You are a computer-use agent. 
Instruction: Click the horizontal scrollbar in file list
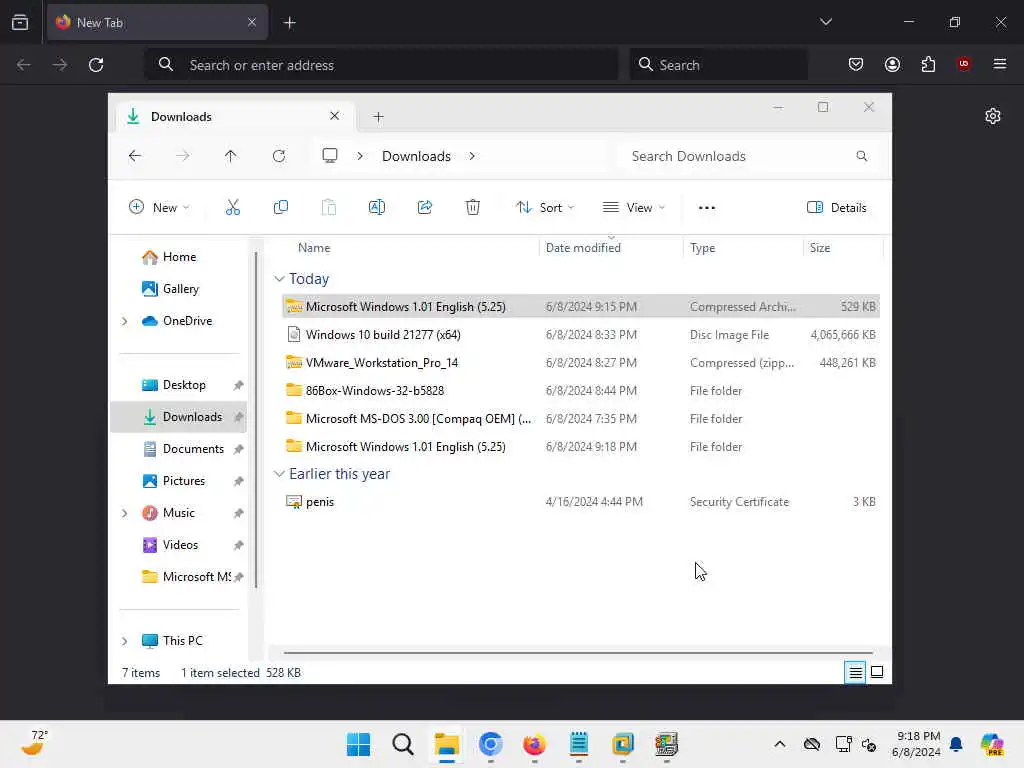tap(578, 652)
